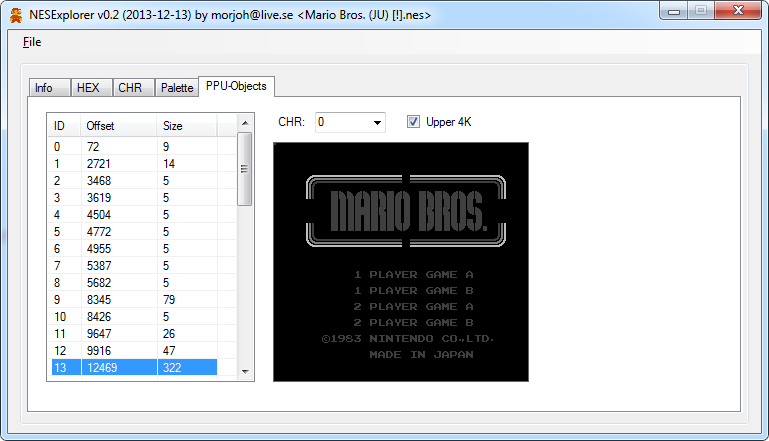Click size value 47 in row 12
Viewport: 769px width, 441px height.
pos(169,351)
